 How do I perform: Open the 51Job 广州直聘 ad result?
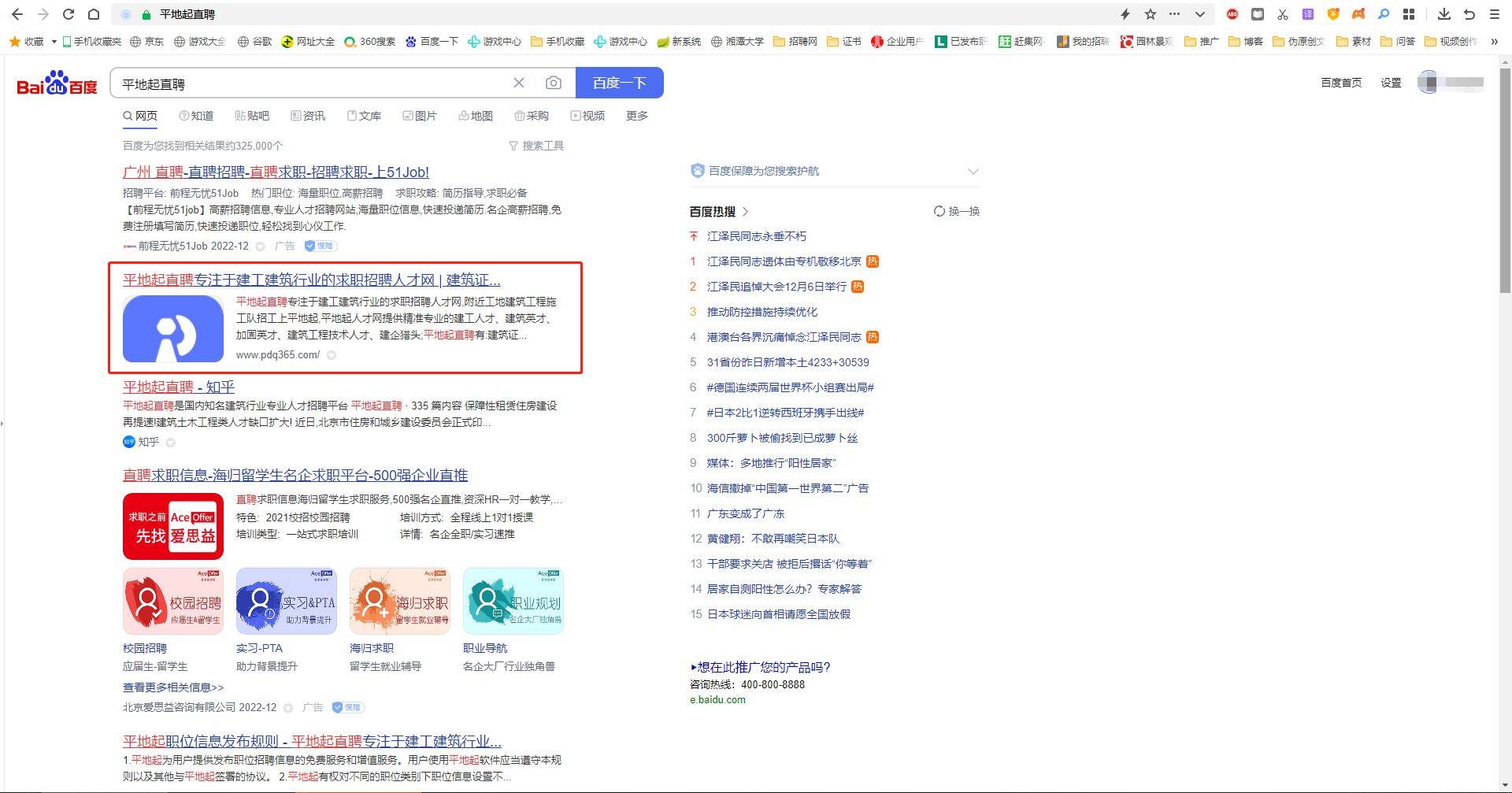click(x=276, y=172)
